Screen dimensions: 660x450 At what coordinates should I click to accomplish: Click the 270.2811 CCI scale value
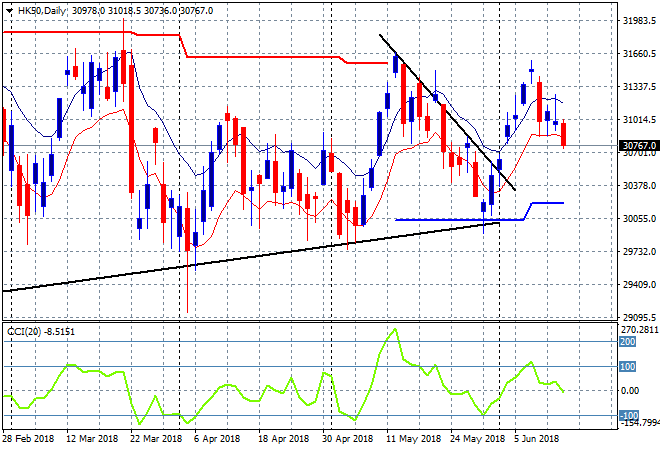(640, 330)
